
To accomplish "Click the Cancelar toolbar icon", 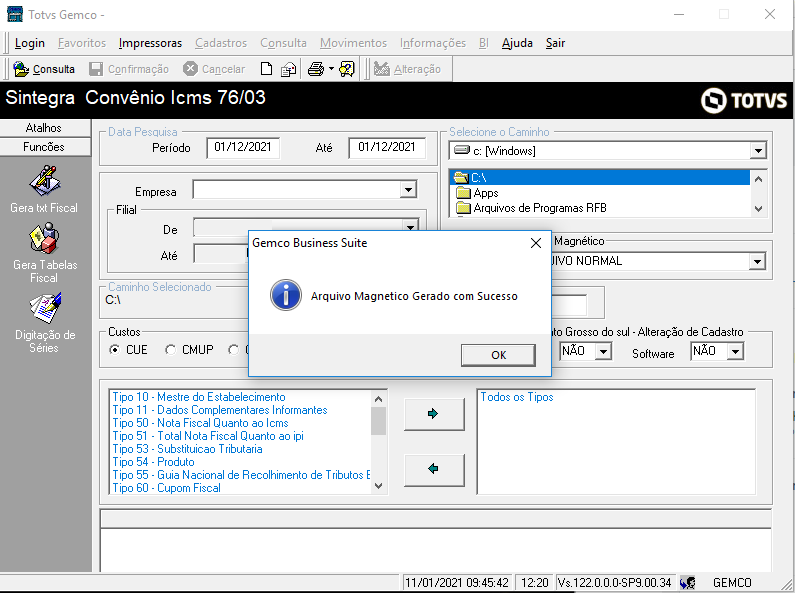I will pos(190,68).
